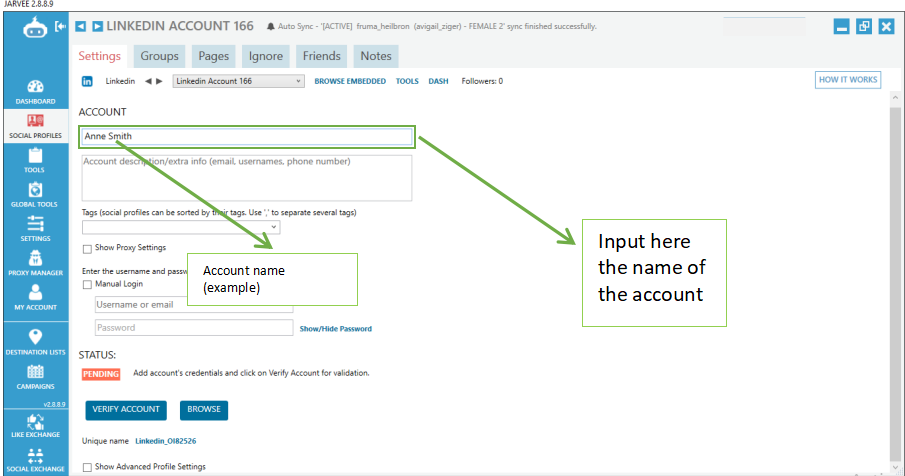
Task: Collapse the sidebar with the arrow icon
Action: coord(60,26)
